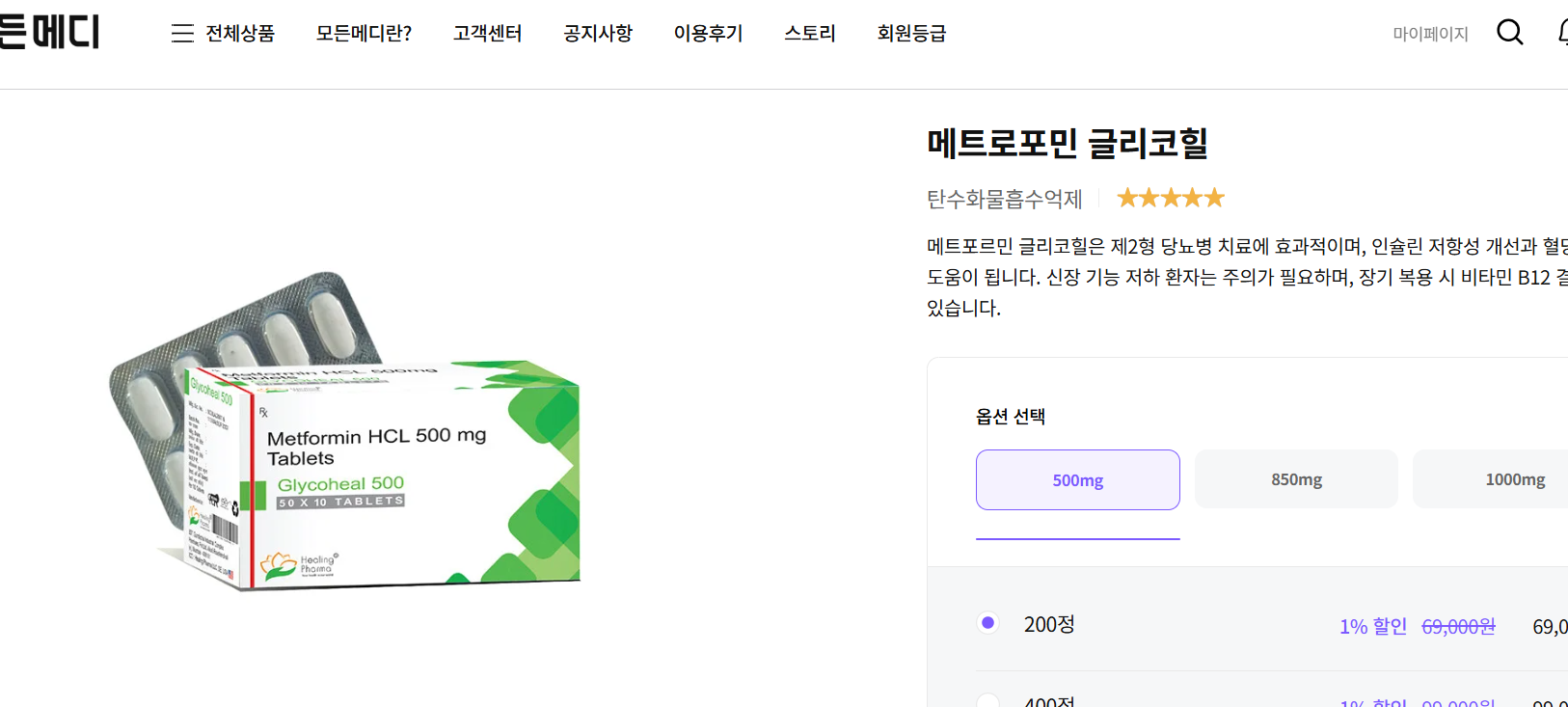Viewport: 1568px width, 707px height.
Task: Select the 850mg option
Action: pos(1296,479)
